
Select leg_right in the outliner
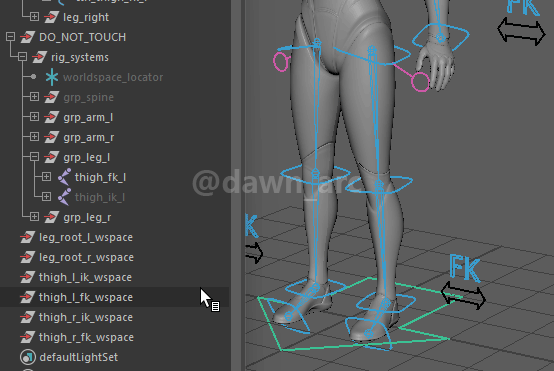click(x=86, y=17)
